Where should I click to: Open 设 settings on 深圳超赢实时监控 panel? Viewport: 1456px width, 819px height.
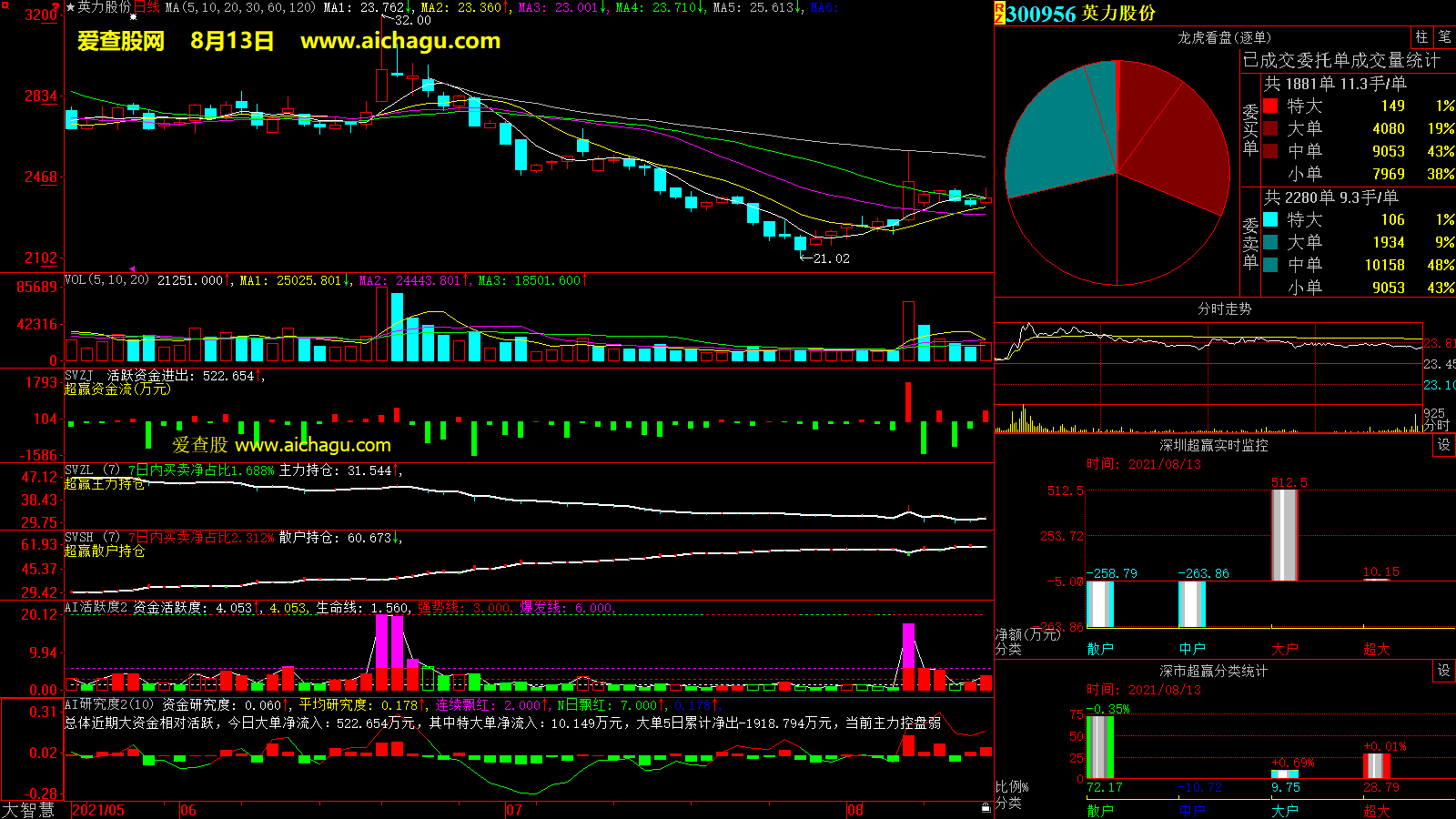(x=1443, y=445)
